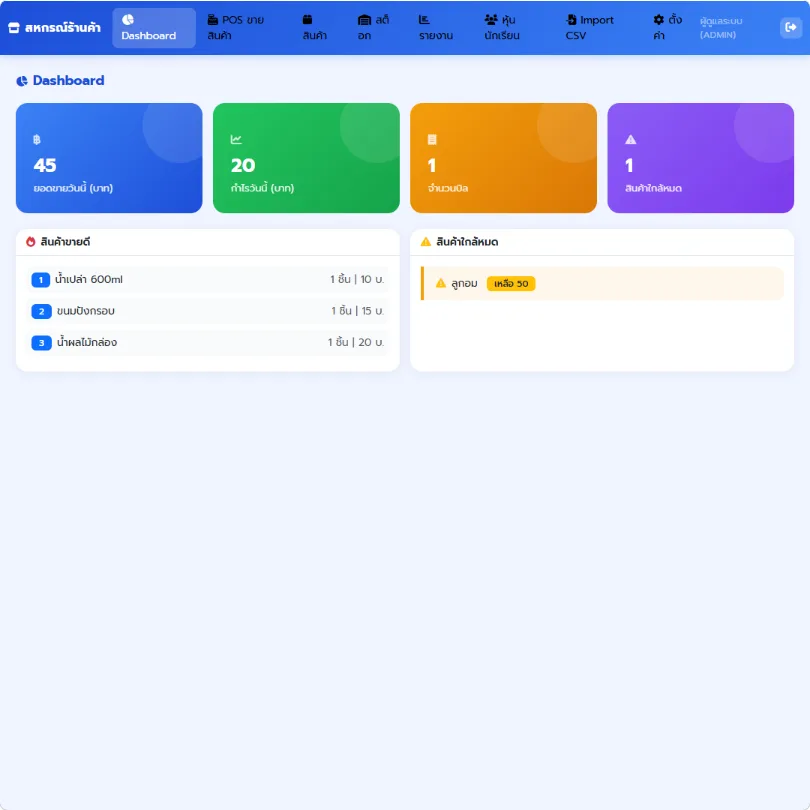Viewport: 810px width, 810px height.
Task: Click the flame icon beside สินค้าขายดี
Action: point(30,242)
